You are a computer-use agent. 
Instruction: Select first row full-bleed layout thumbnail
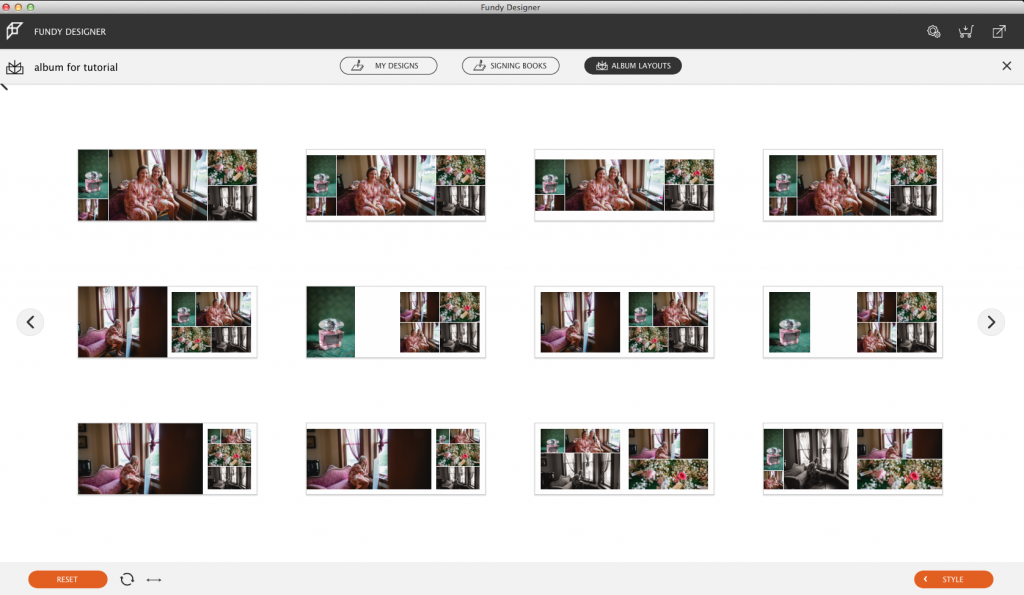pyautogui.click(x=167, y=185)
